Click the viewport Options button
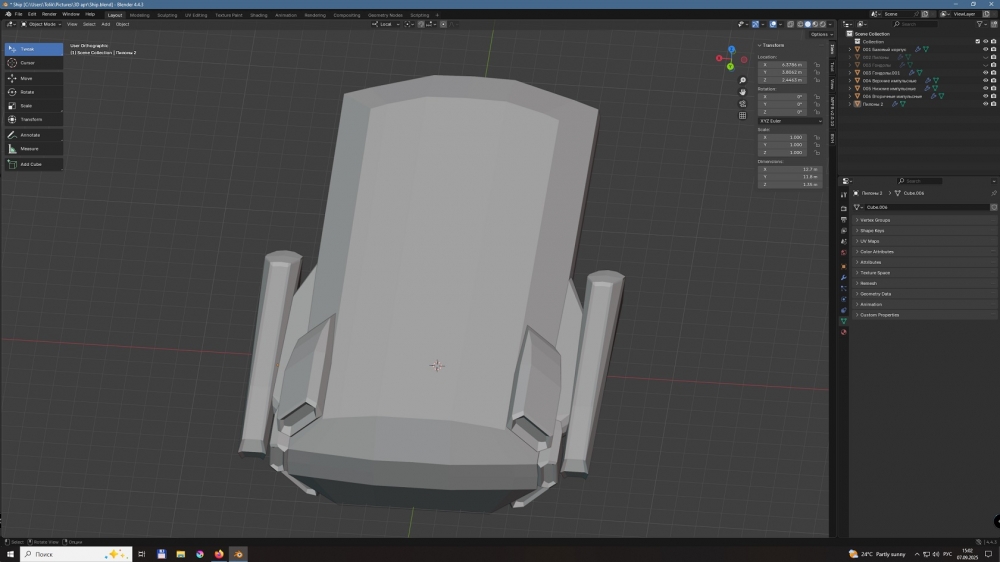Viewport: 1000px width, 562px height. pos(820,34)
